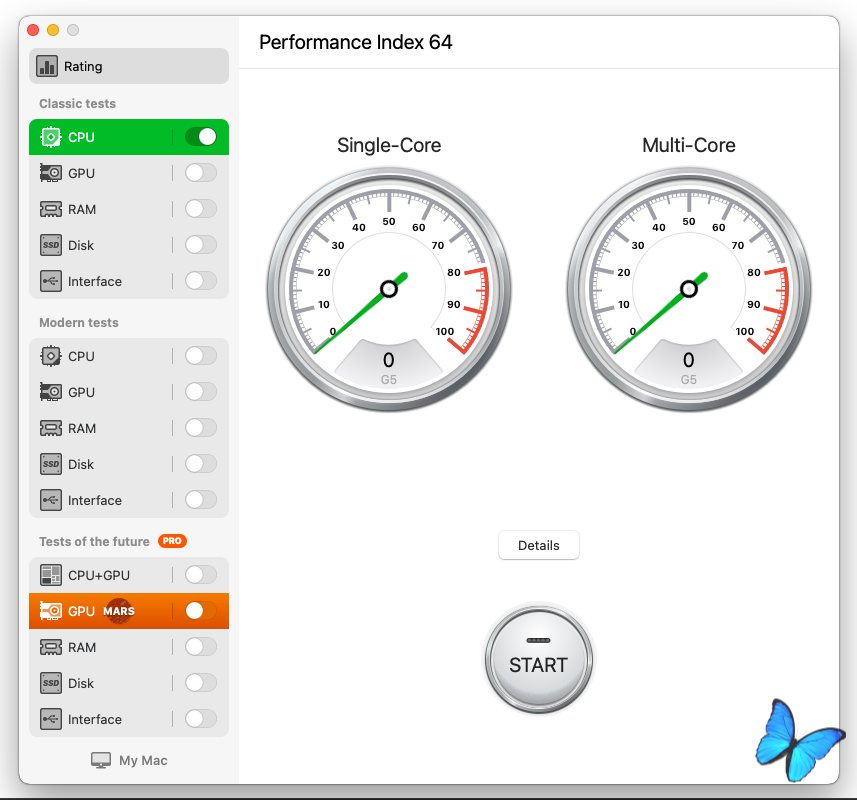Click the Classic tests RAM module icon

tap(51, 209)
